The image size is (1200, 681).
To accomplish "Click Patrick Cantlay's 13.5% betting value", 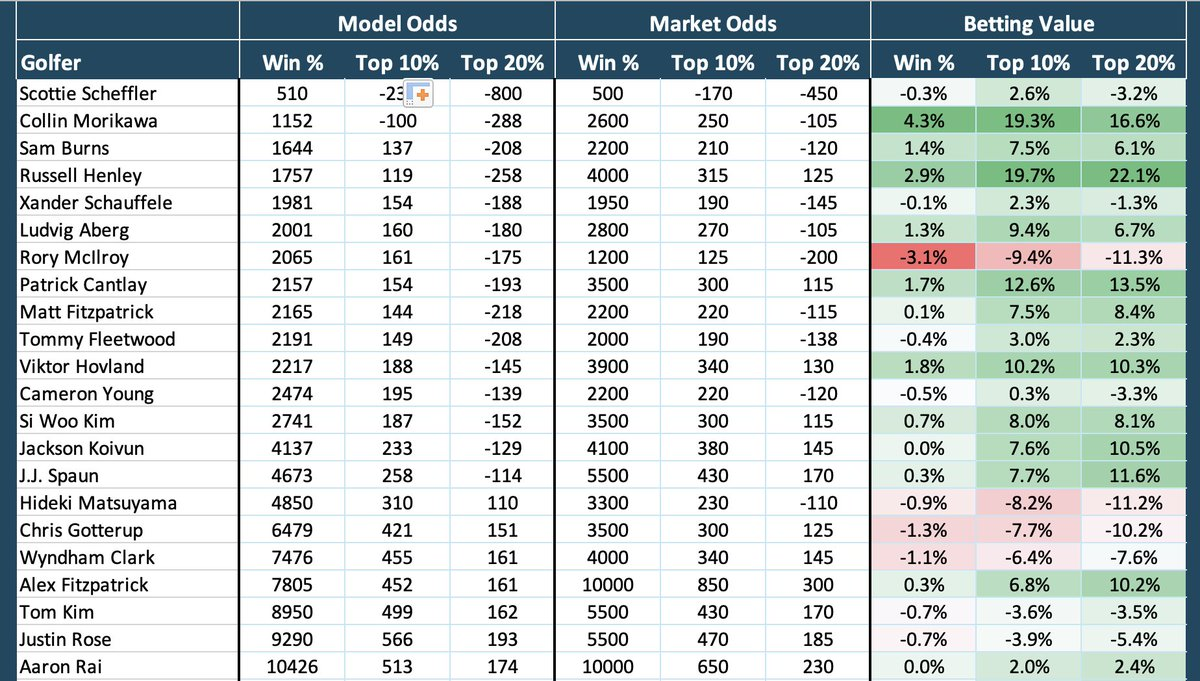I will click(1133, 284).
